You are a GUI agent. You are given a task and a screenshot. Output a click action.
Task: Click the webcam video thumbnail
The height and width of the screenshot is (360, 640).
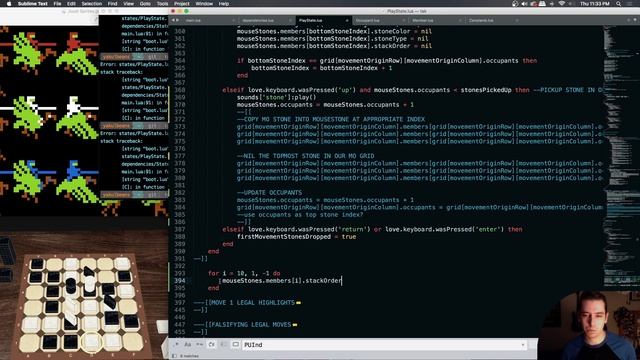pyautogui.click(x=589, y=325)
